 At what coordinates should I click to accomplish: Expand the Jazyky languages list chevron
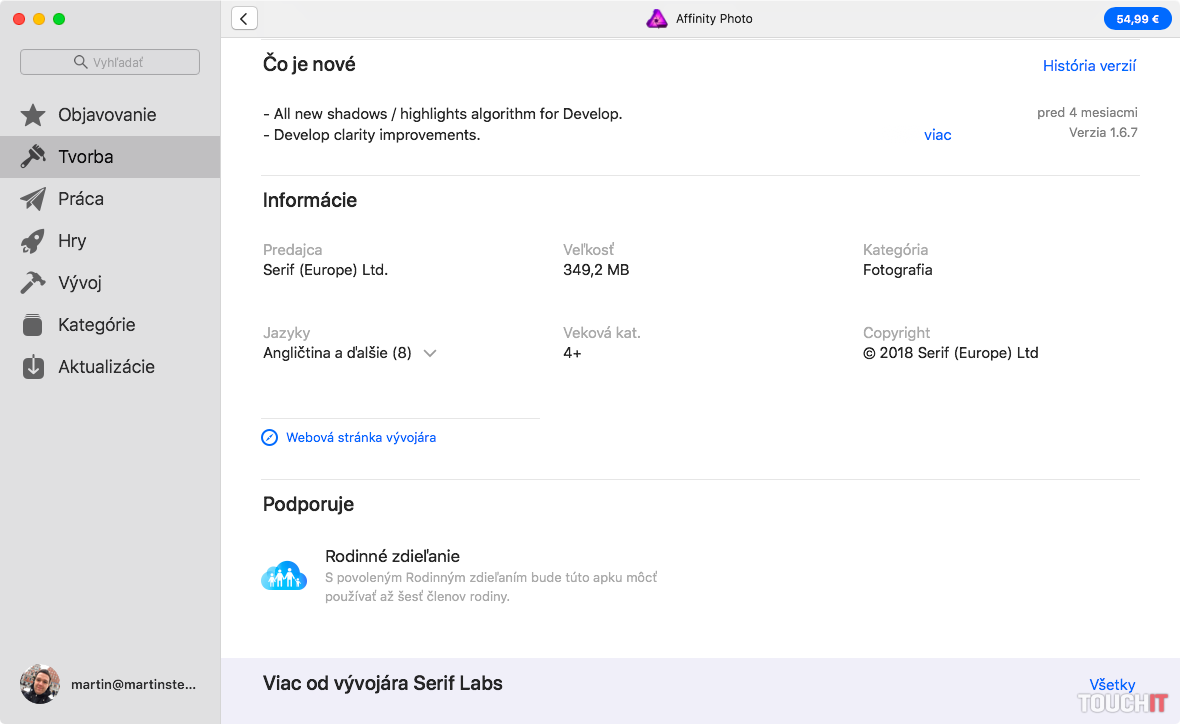430,353
